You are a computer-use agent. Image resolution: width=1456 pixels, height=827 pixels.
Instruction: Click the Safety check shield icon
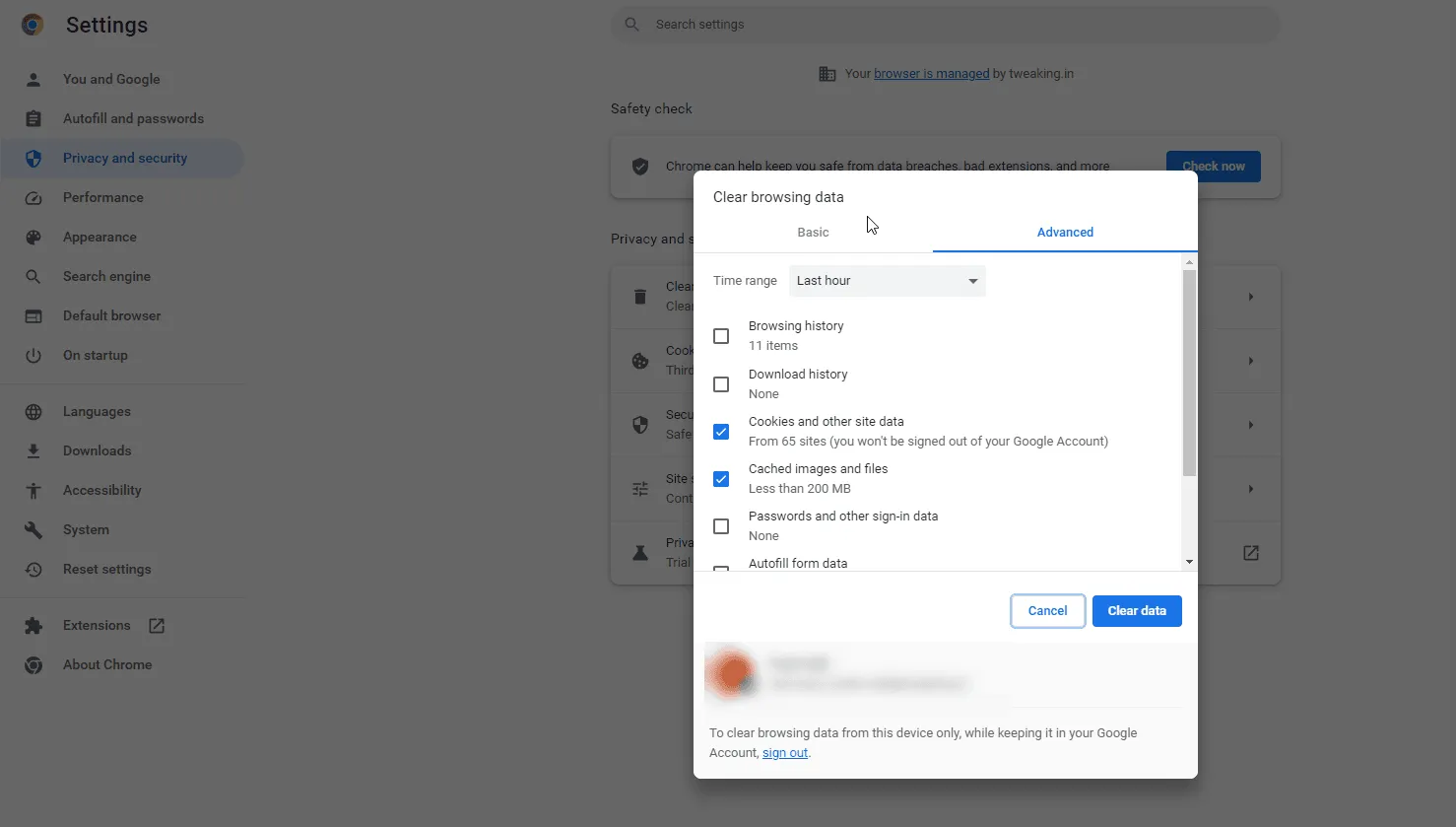click(x=640, y=167)
